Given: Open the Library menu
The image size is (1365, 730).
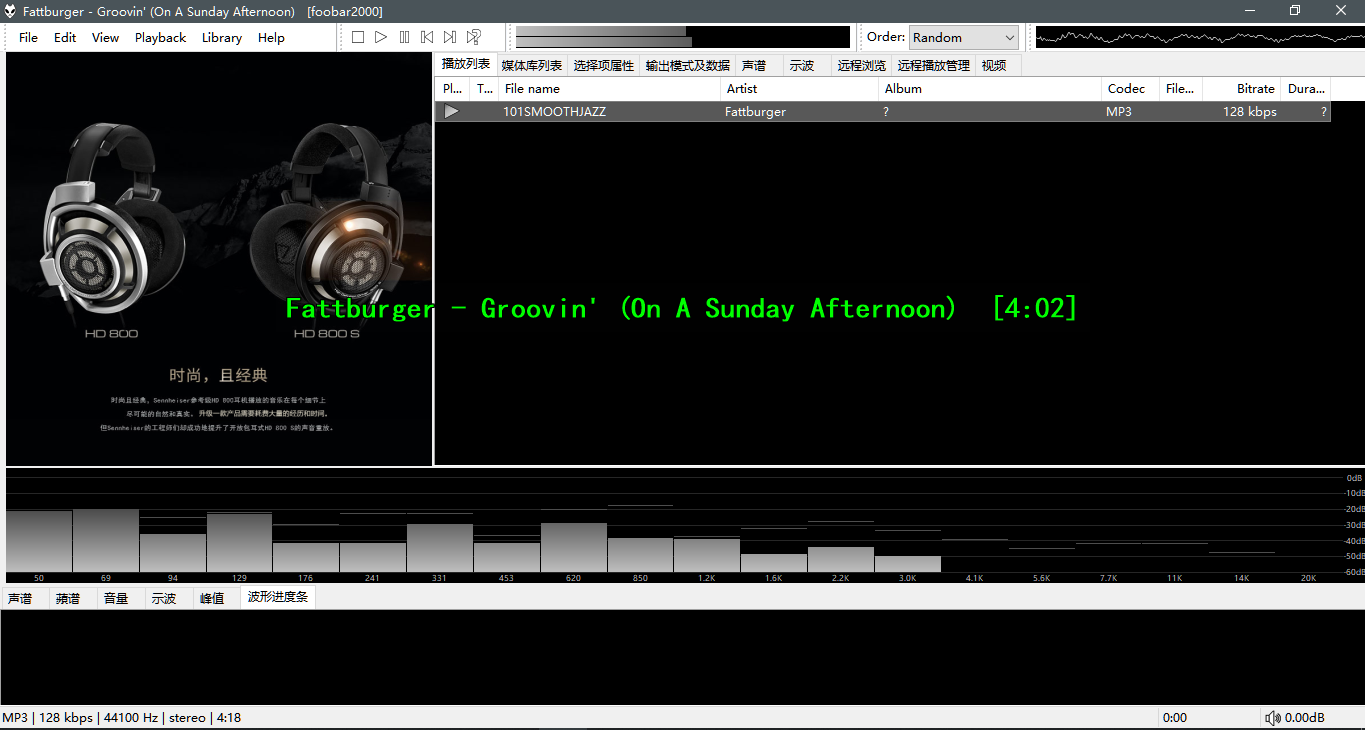Looking at the screenshot, I should pos(221,38).
